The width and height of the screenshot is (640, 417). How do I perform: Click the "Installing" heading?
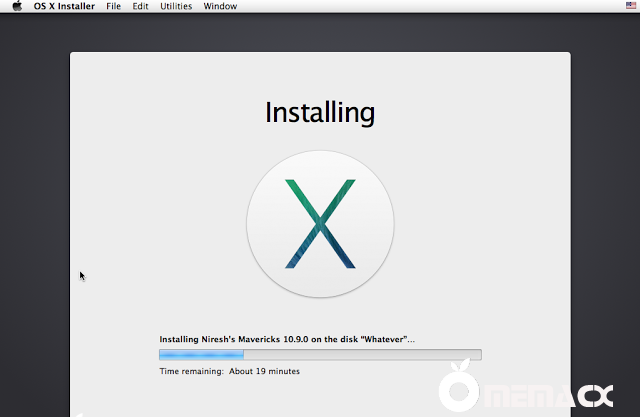320,112
